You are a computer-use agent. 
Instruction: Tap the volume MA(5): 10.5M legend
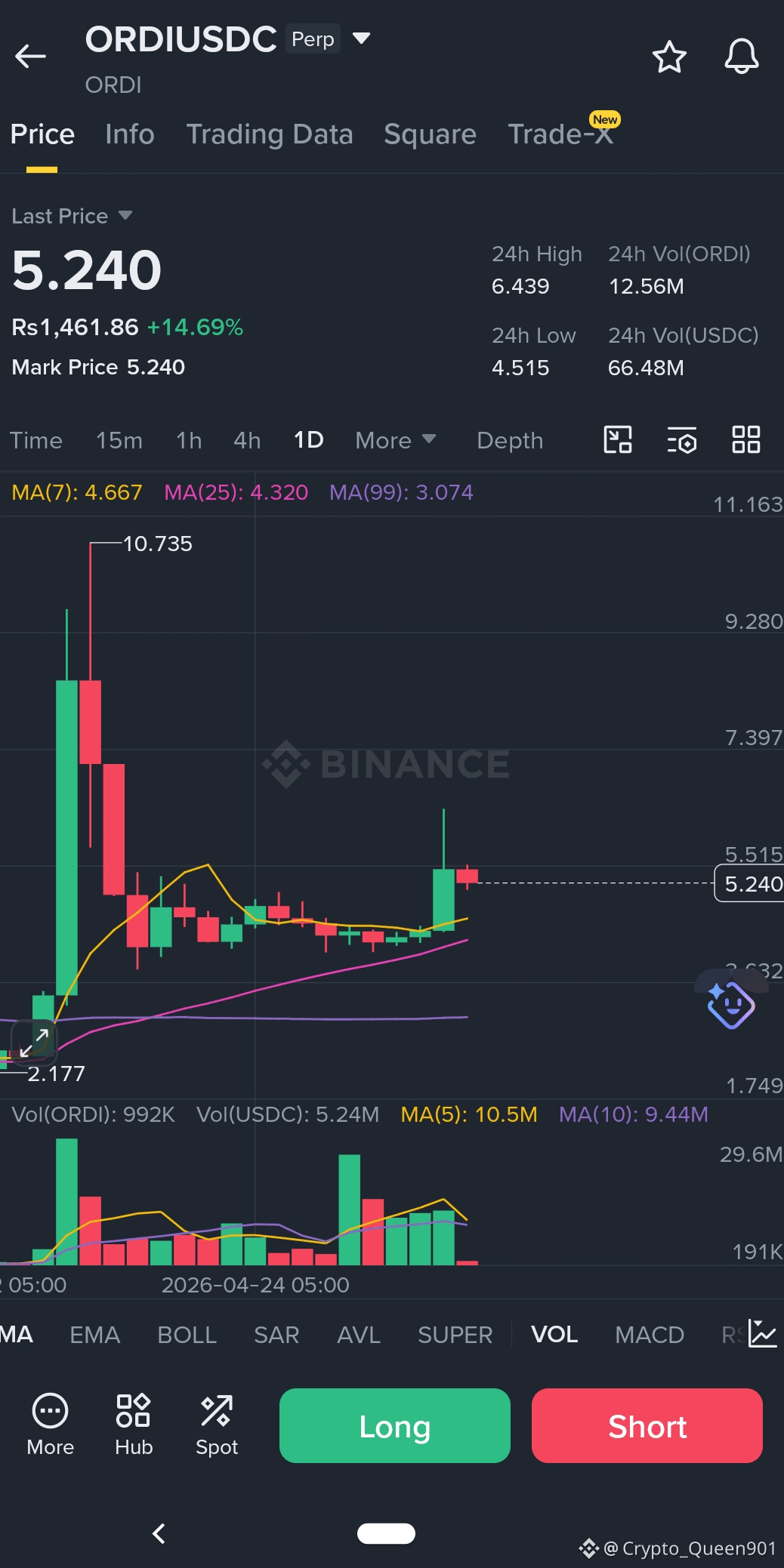pos(469,1114)
